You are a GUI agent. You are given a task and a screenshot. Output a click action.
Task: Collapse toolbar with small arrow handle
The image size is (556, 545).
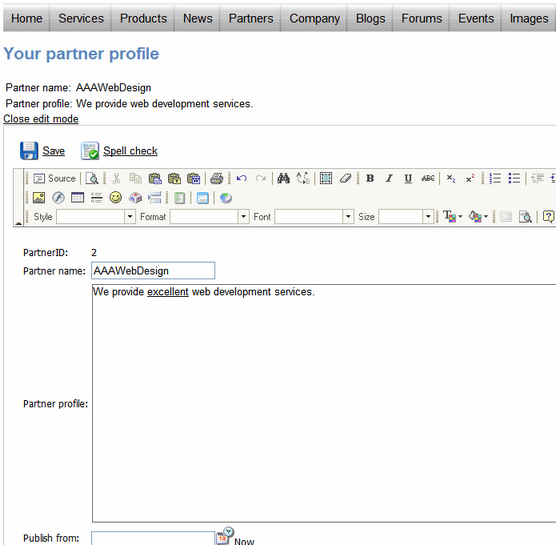click(18, 223)
